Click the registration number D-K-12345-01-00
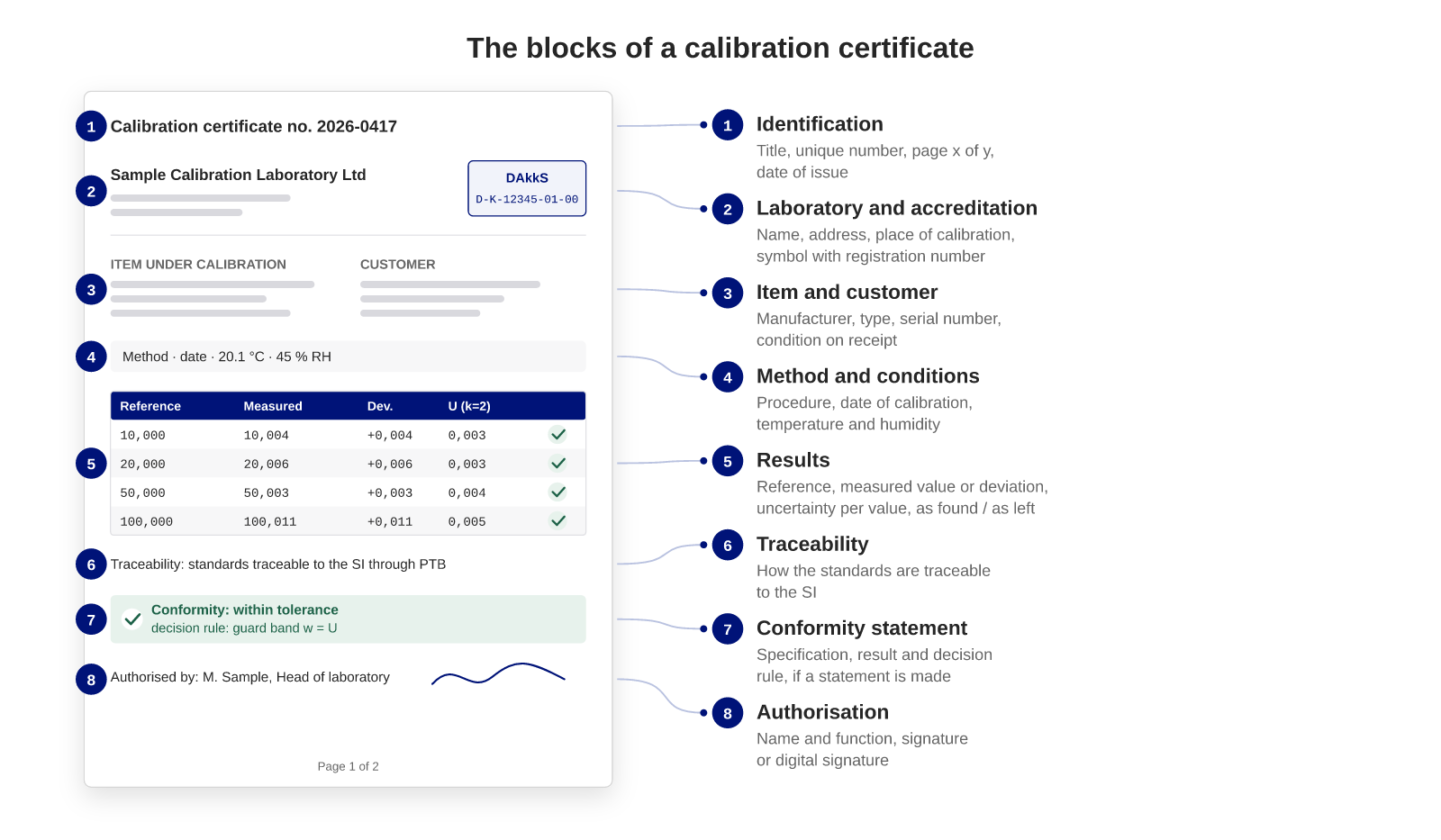The image size is (1441, 840). (x=527, y=200)
